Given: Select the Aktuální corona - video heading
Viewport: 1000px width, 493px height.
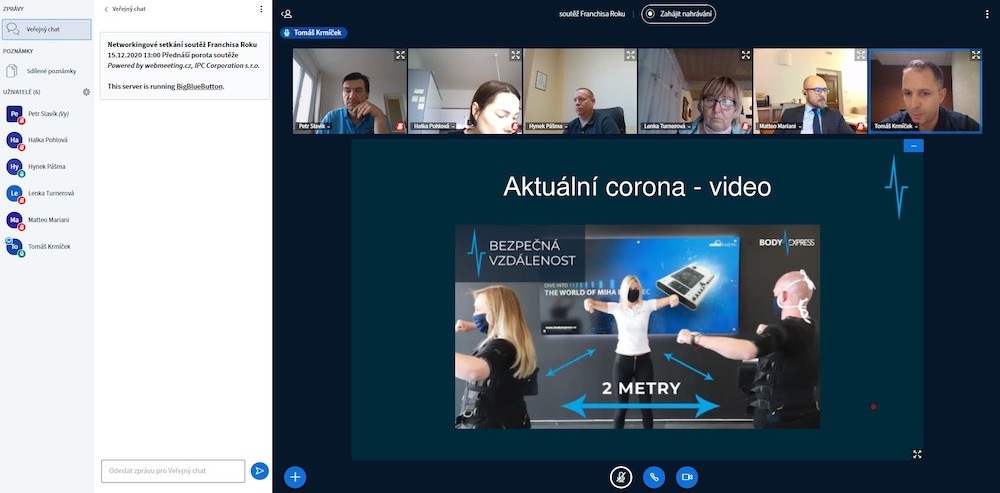Looking at the screenshot, I should tap(637, 187).
